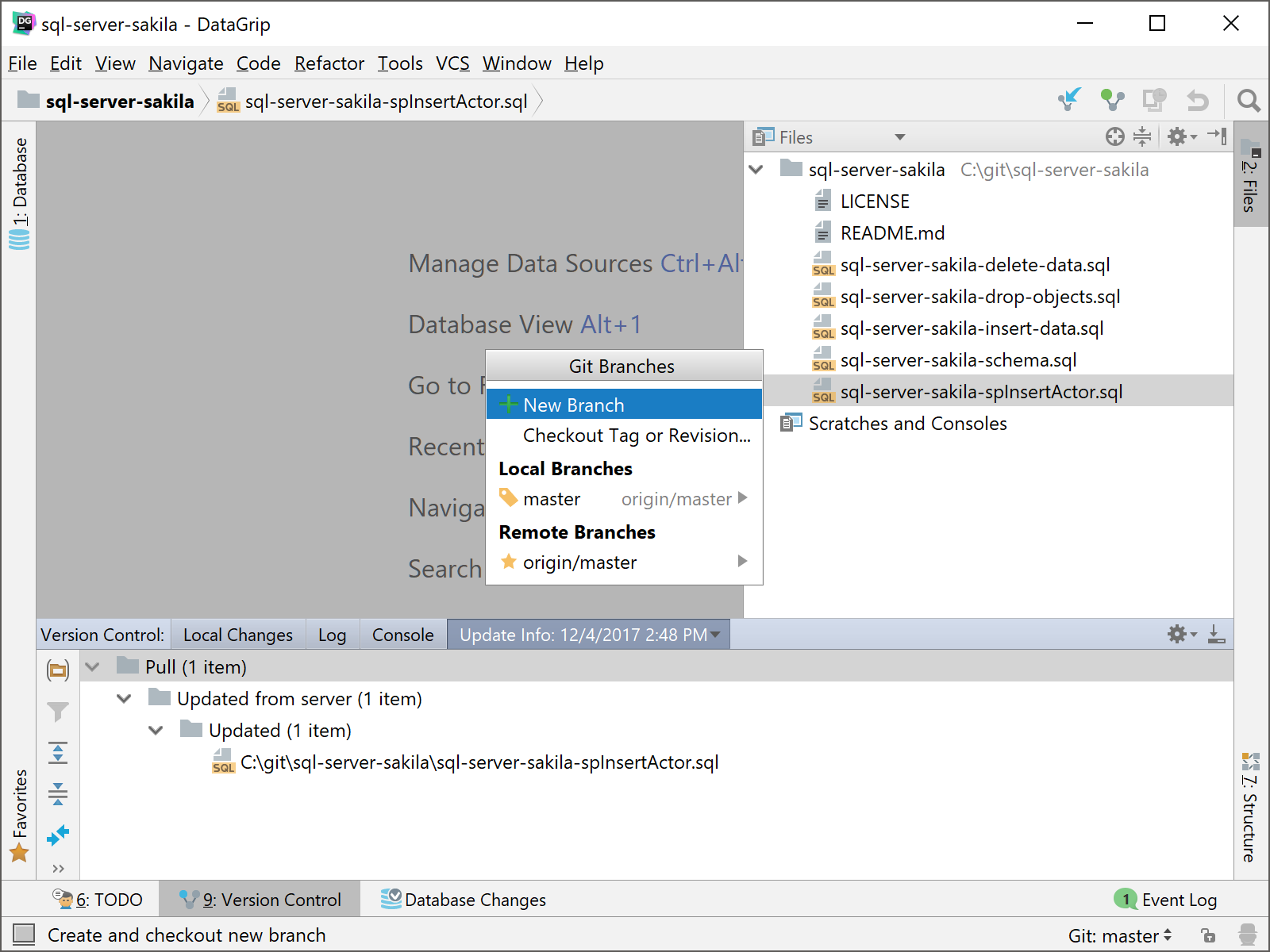Open the 7: Structure side tab

[1250, 807]
